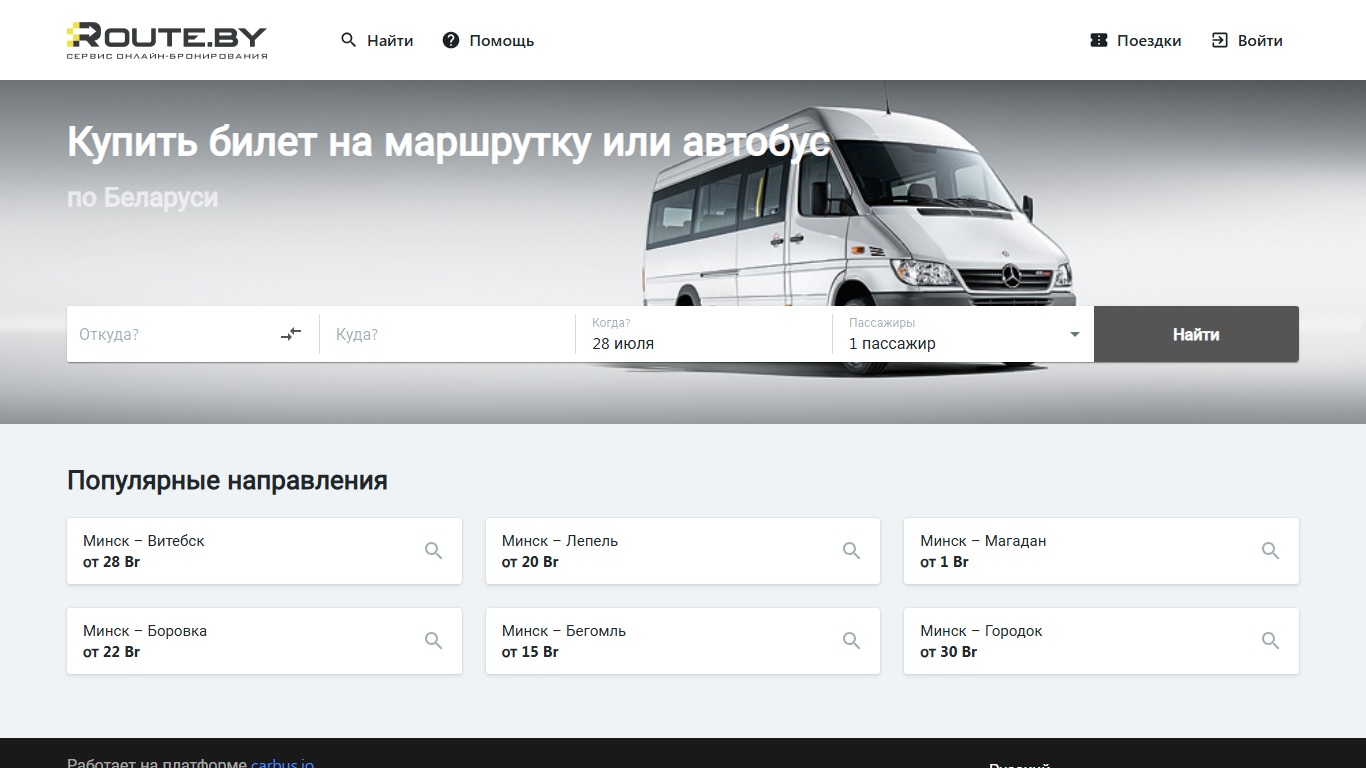Click the Route.by logo

pyautogui.click(x=167, y=40)
